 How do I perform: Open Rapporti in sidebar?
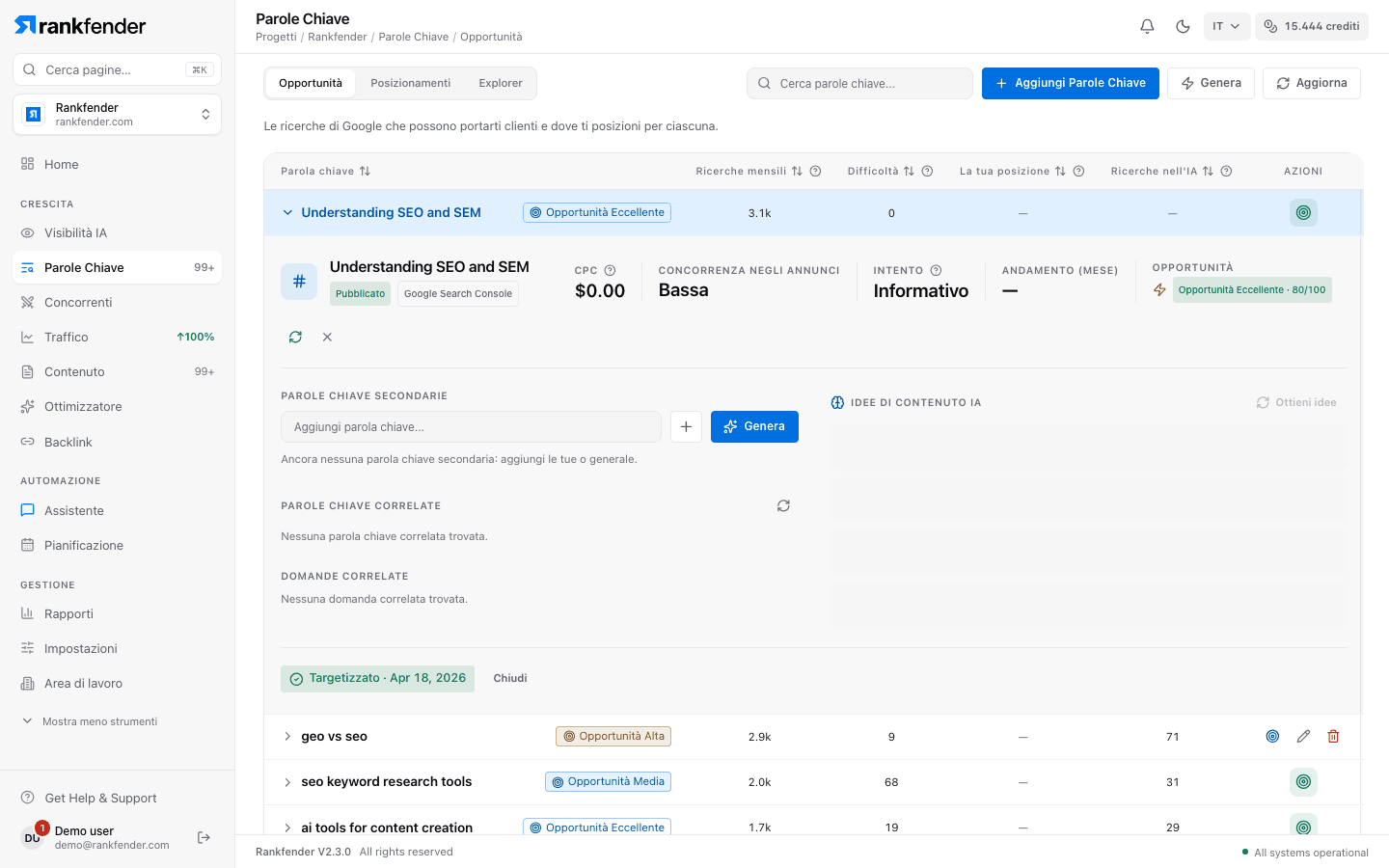pyautogui.click(x=118, y=613)
